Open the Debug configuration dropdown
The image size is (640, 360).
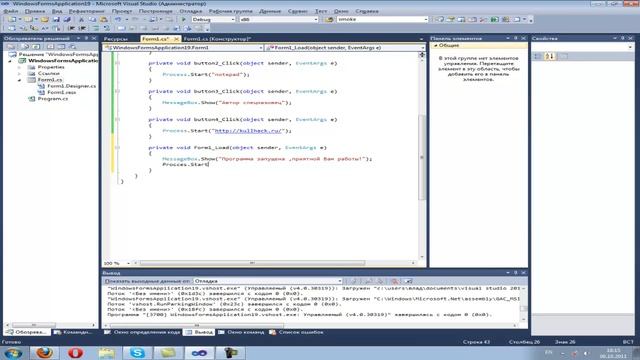[x=233, y=19]
